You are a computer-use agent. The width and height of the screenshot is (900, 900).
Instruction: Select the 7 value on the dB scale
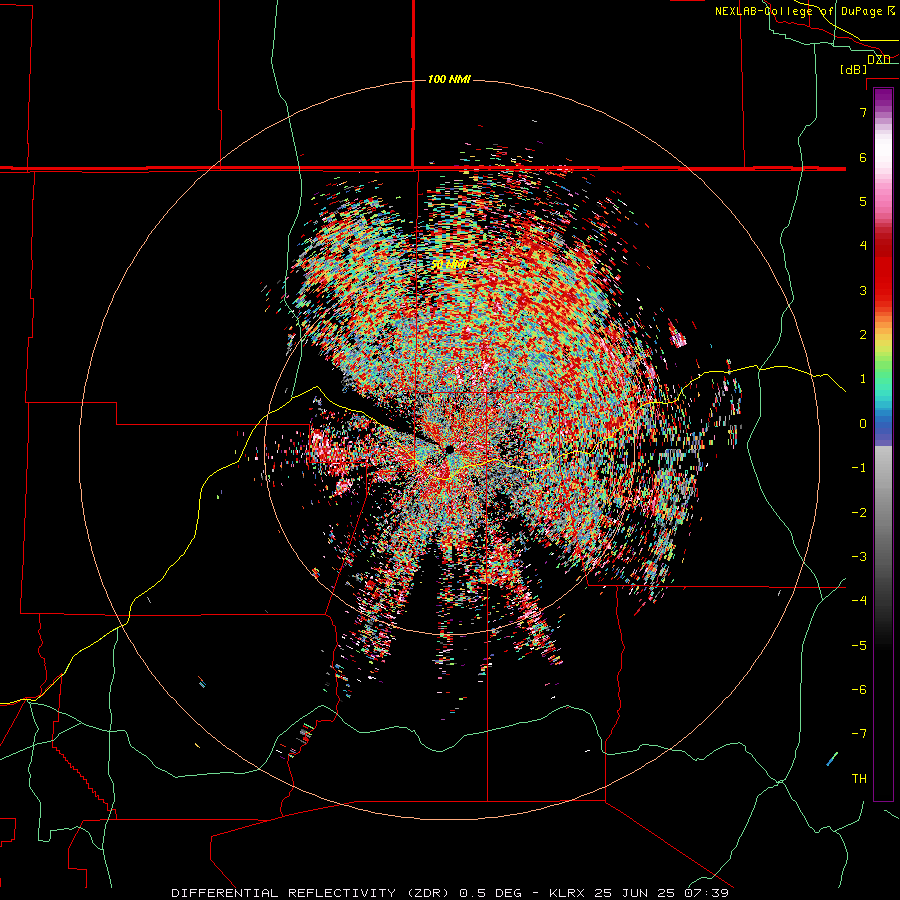click(863, 112)
